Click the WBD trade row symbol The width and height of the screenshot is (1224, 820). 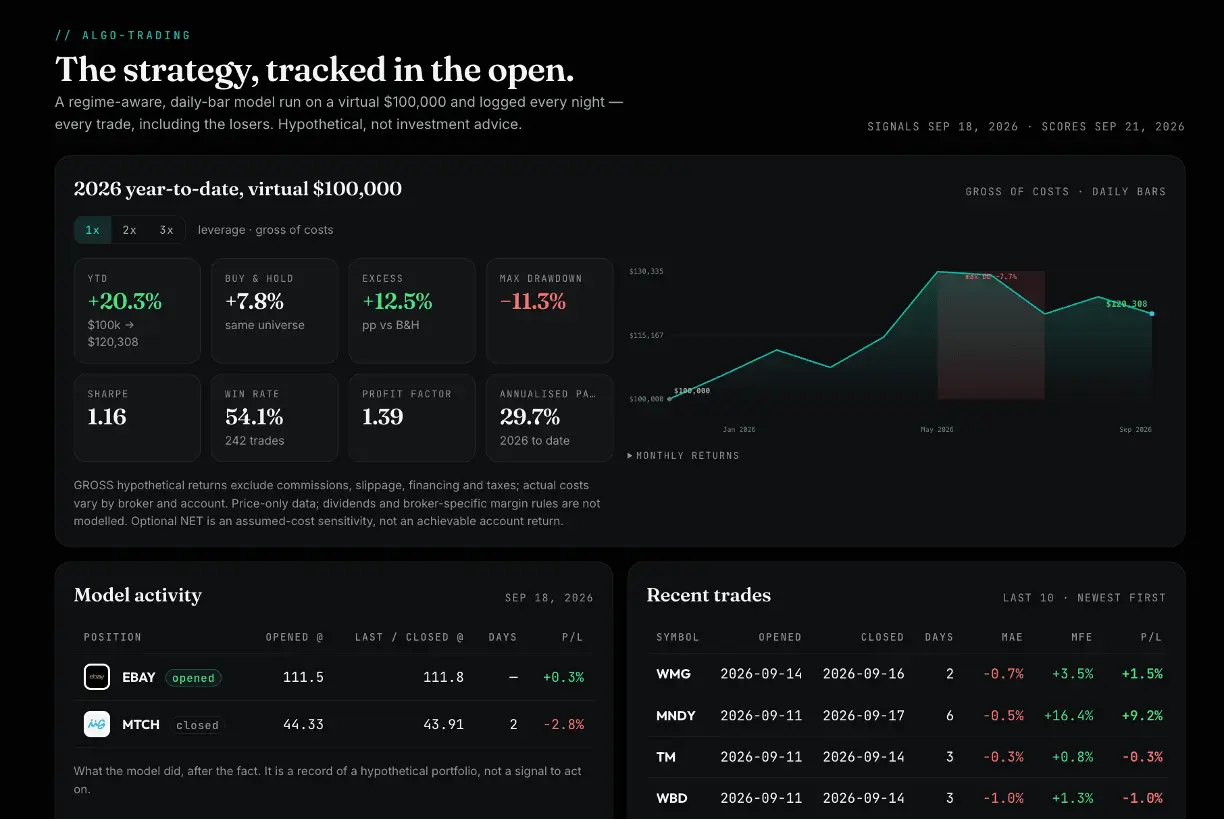pyautogui.click(x=672, y=798)
